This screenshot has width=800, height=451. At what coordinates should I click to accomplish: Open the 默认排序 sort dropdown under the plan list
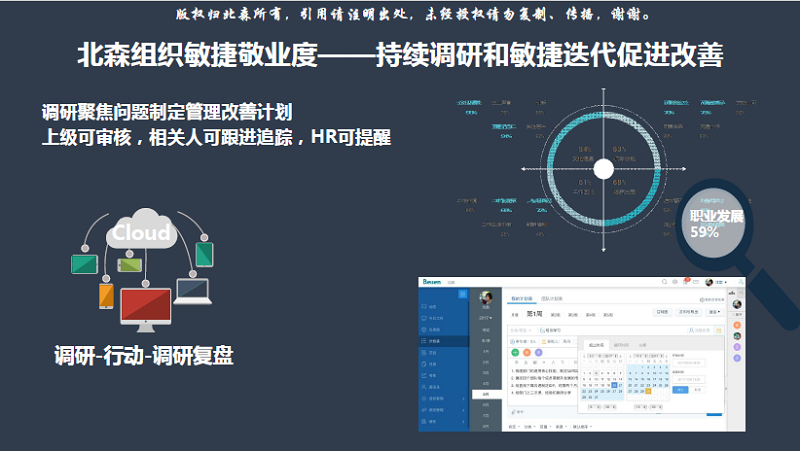(582, 427)
